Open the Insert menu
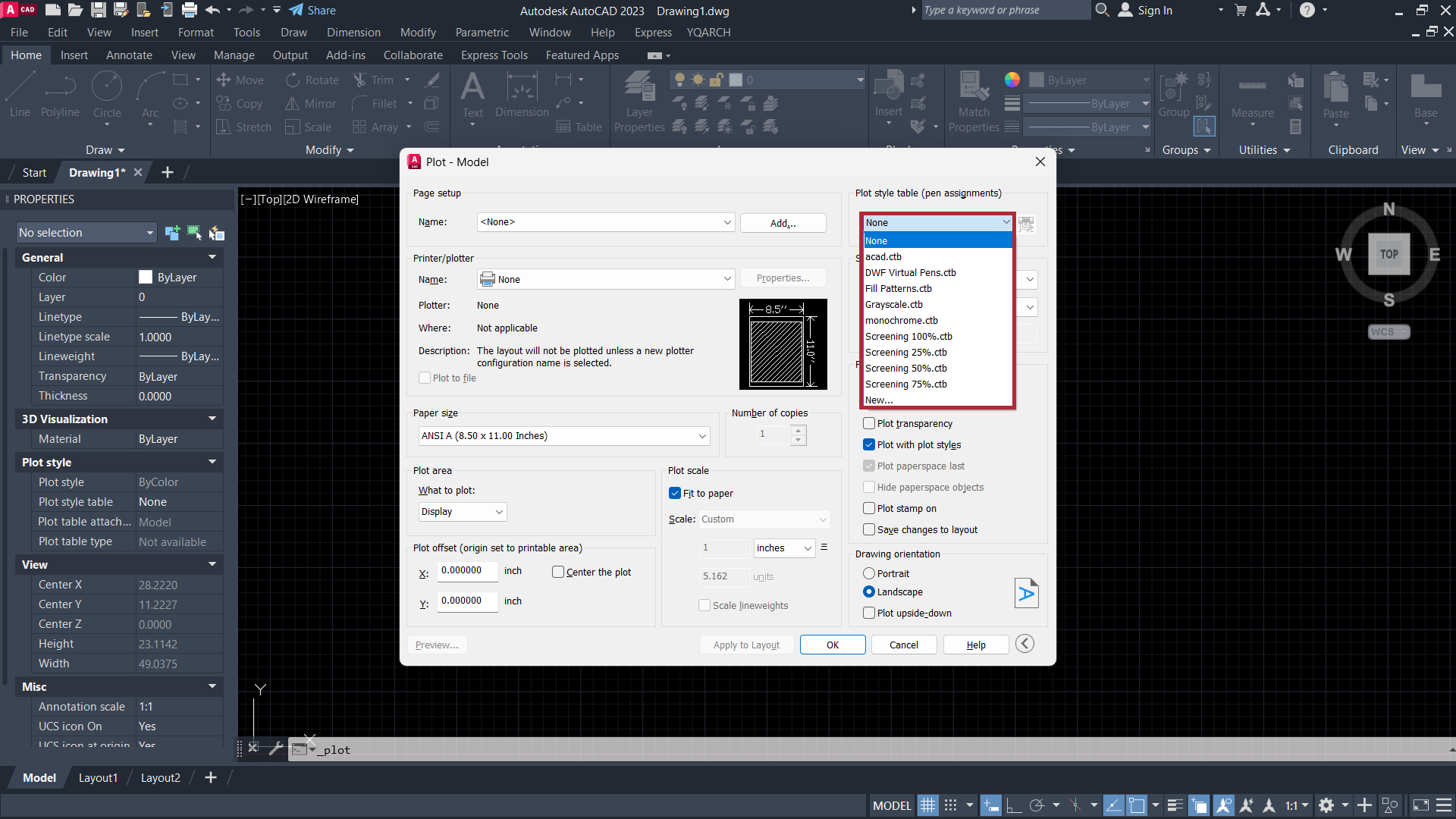 tap(144, 33)
